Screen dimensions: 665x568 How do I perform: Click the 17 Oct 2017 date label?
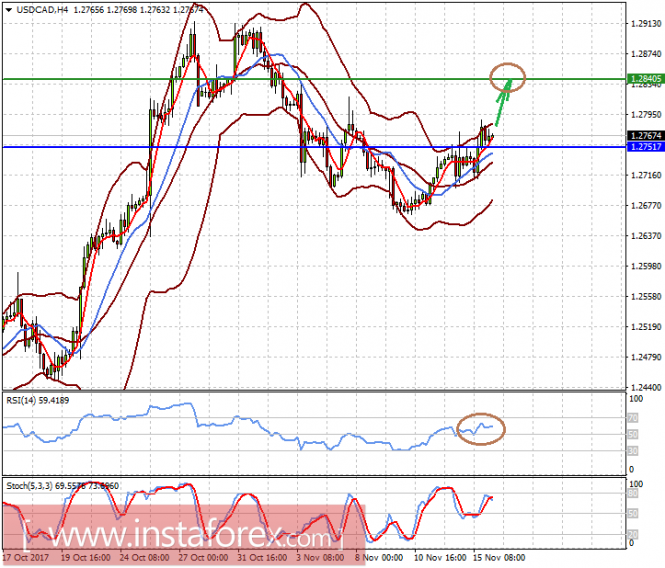tap(26, 560)
